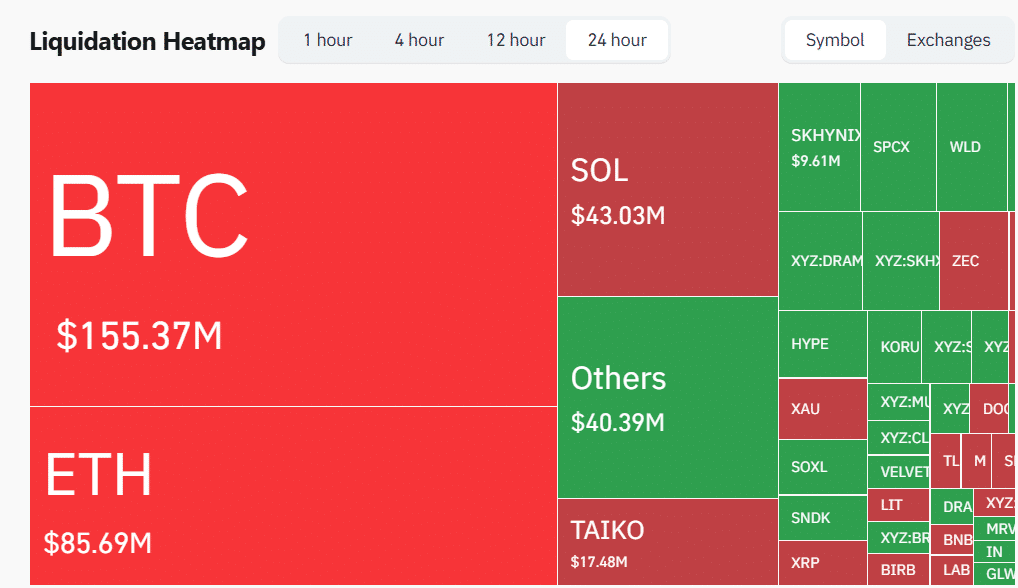Open the TAIKO $17.48M tile
1018x588 pixels.
click(x=668, y=543)
